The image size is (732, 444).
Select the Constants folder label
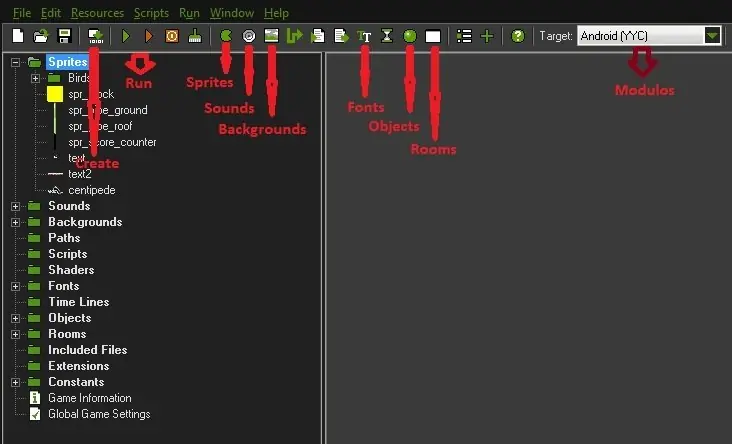click(x=76, y=382)
